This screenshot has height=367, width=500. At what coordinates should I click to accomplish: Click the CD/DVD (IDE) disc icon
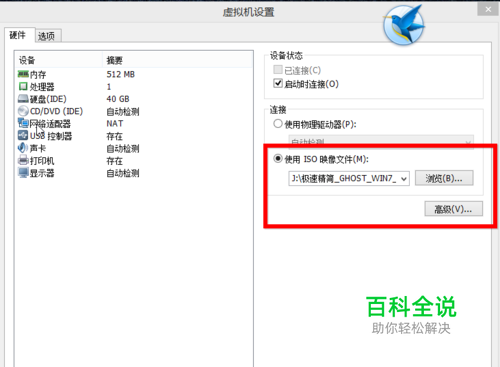coord(23,111)
